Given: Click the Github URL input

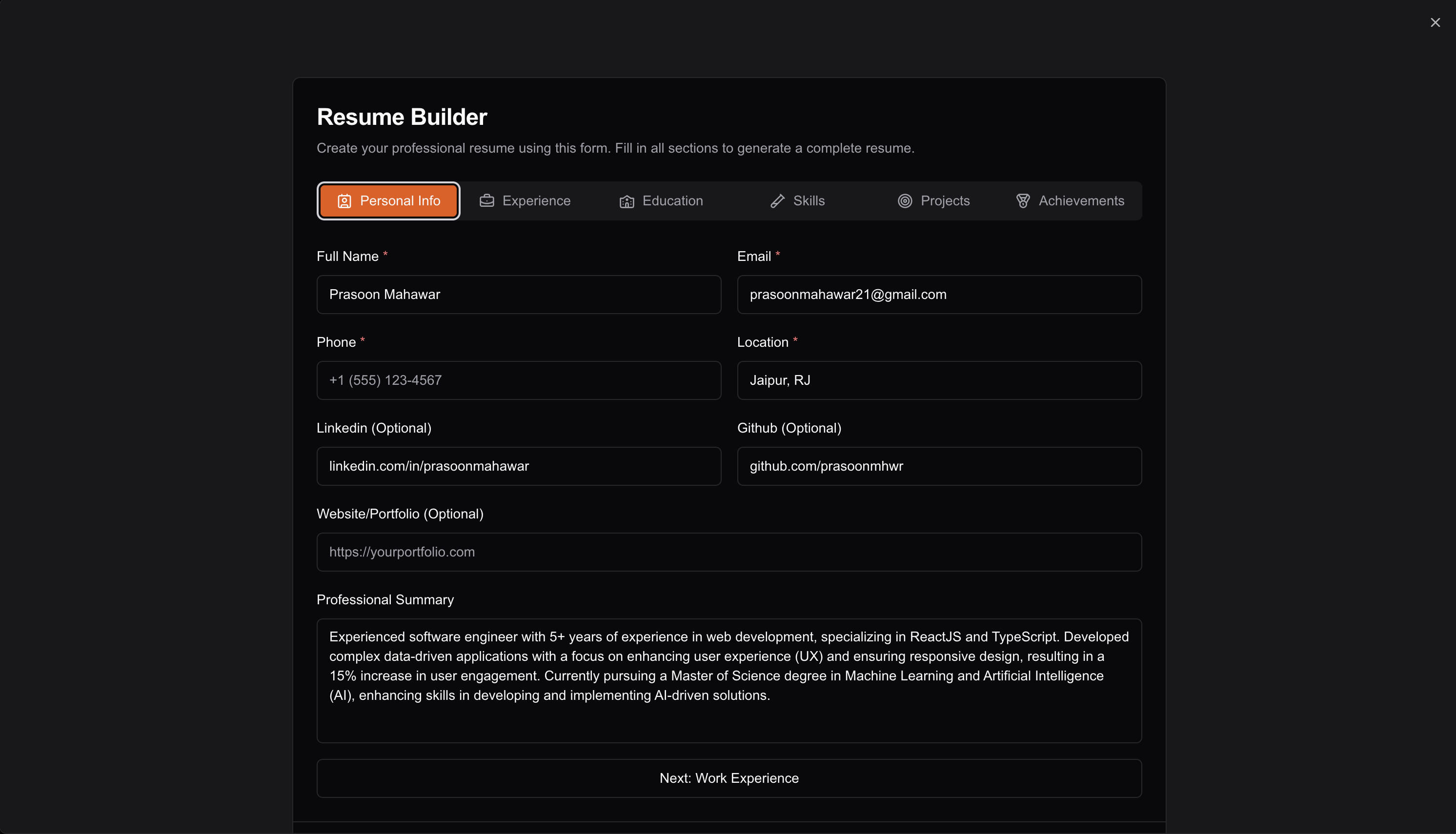Looking at the screenshot, I should click(x=939, y=466).
